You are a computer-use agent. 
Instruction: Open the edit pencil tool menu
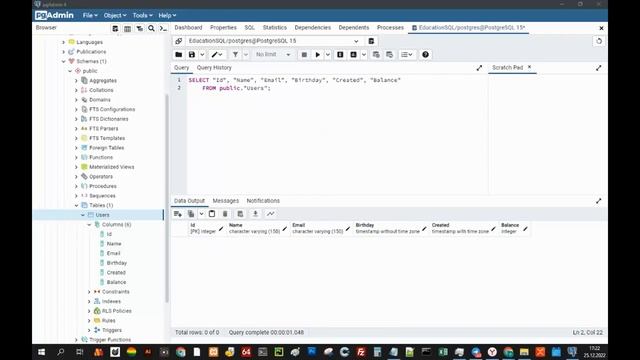click(217, 55)
